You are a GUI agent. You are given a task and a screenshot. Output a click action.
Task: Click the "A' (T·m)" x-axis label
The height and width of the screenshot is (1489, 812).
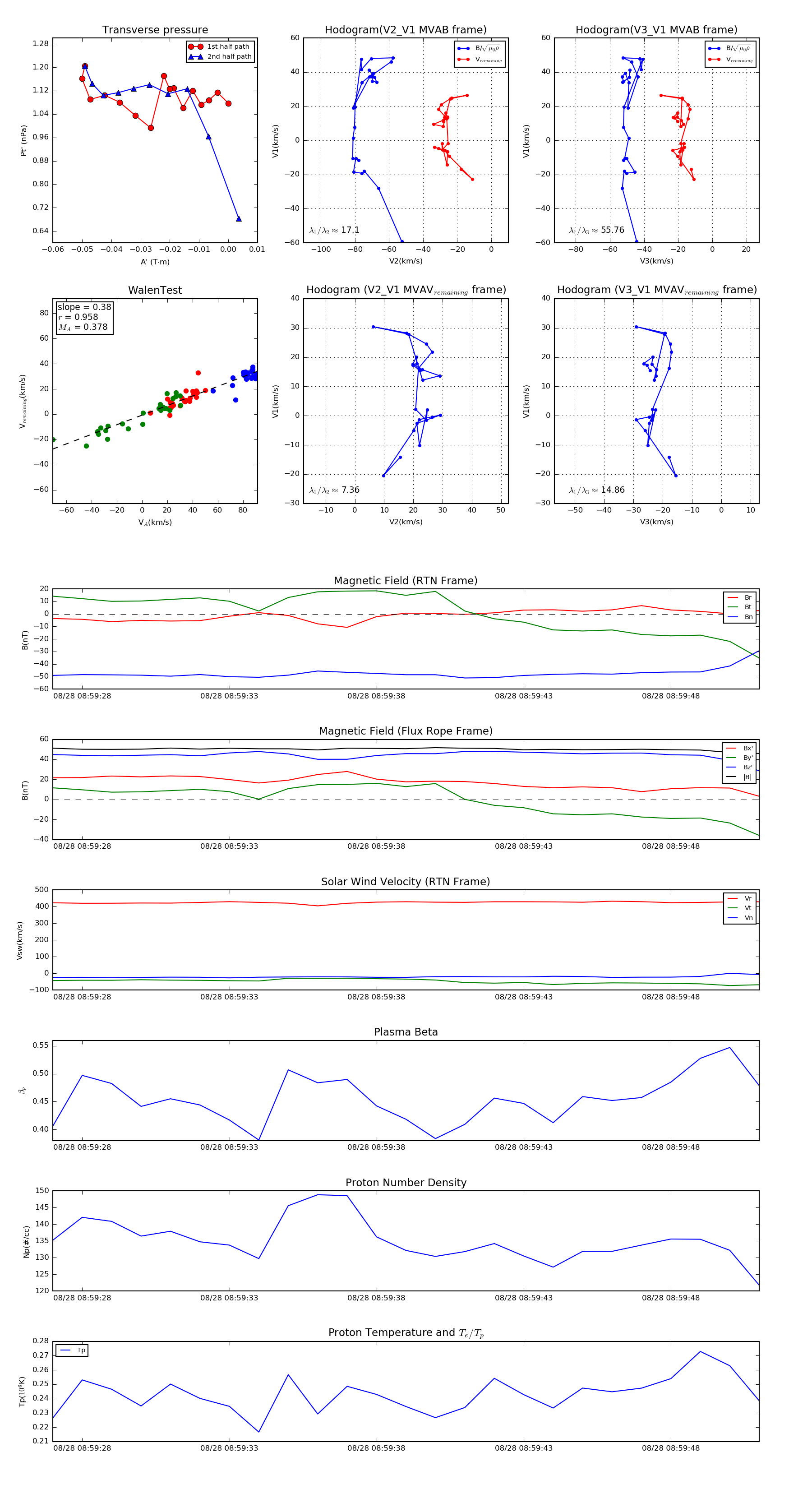click(155, 262)
